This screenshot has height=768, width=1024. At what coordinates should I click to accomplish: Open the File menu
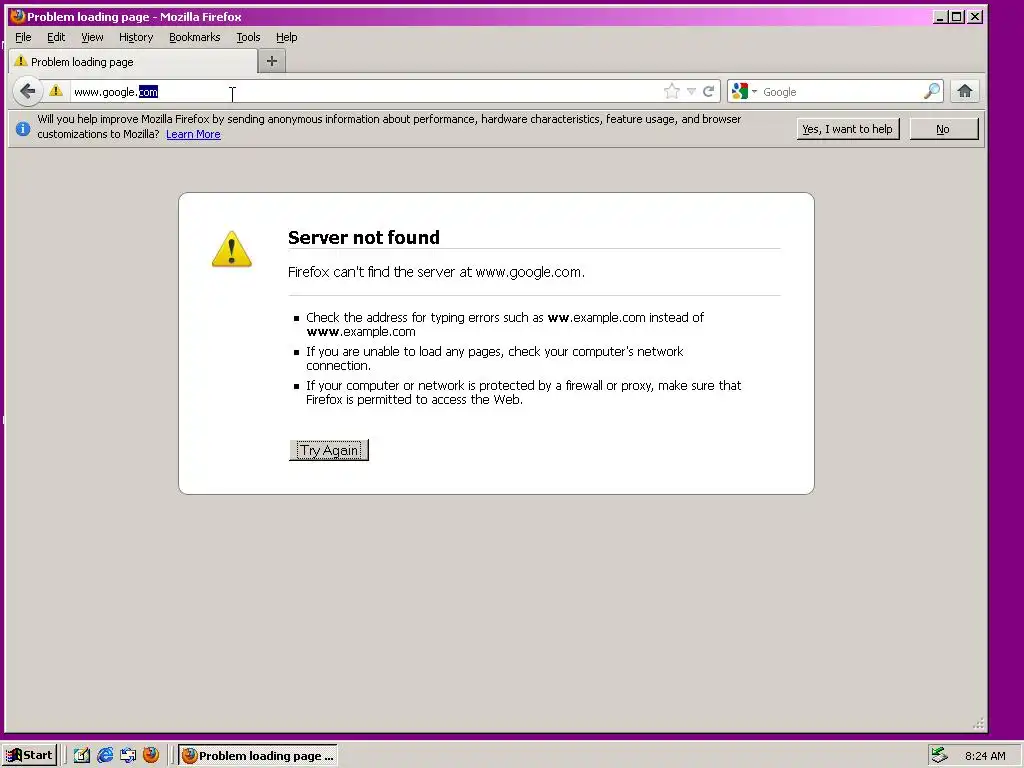23,37
